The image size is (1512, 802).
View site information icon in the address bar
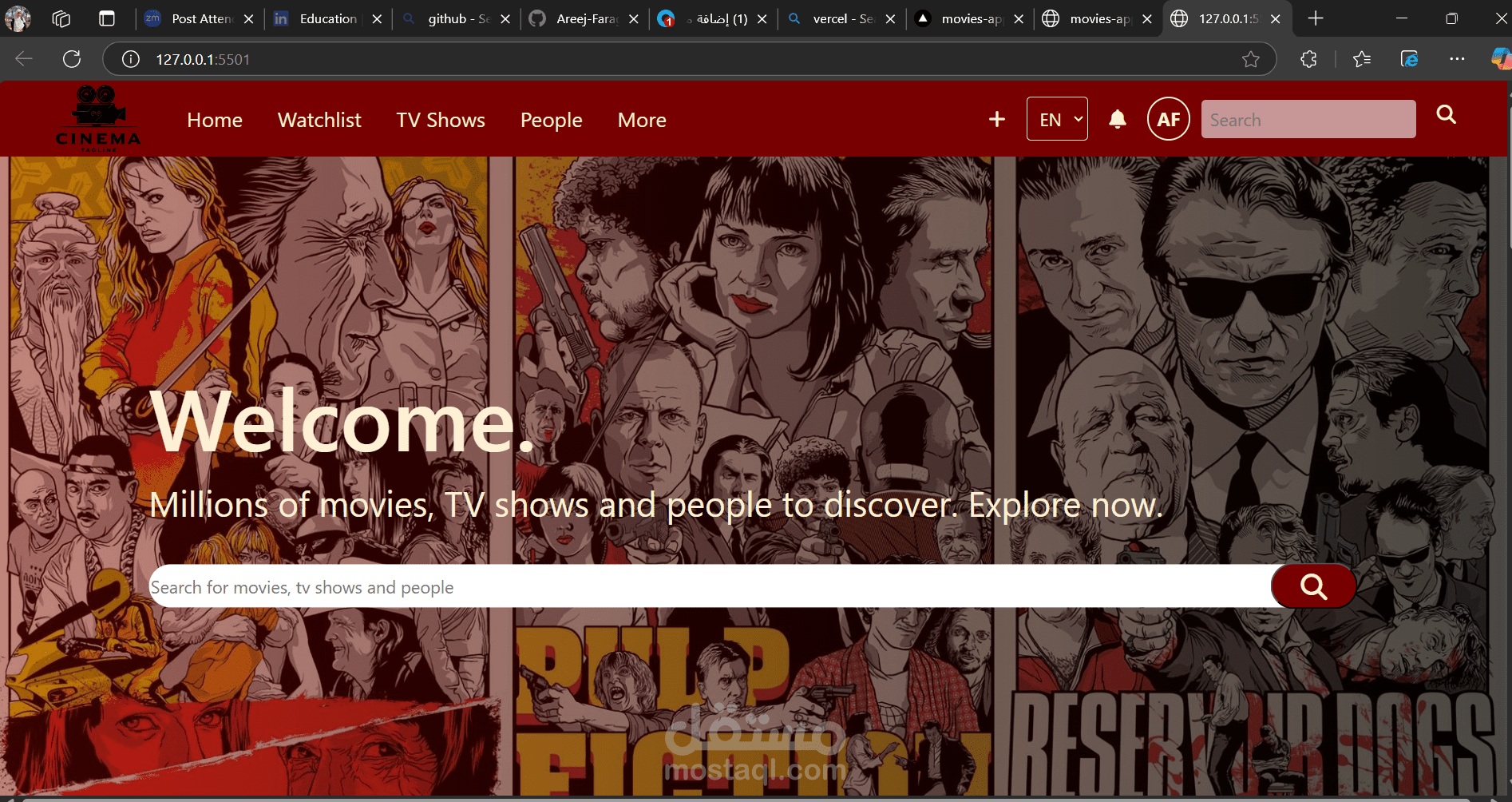click(x=131, y=59)
